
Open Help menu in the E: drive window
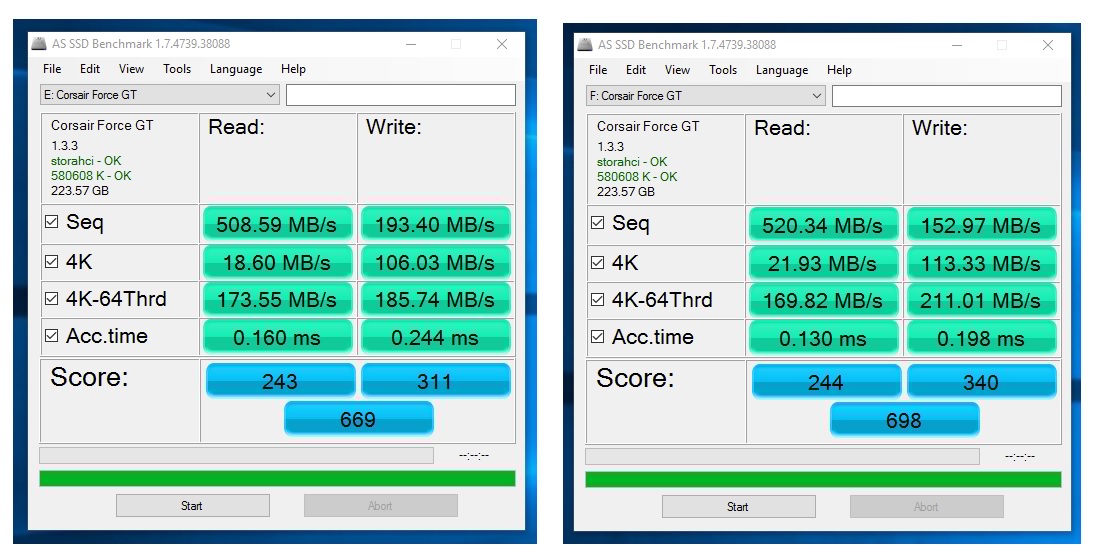tap(293, 68)
